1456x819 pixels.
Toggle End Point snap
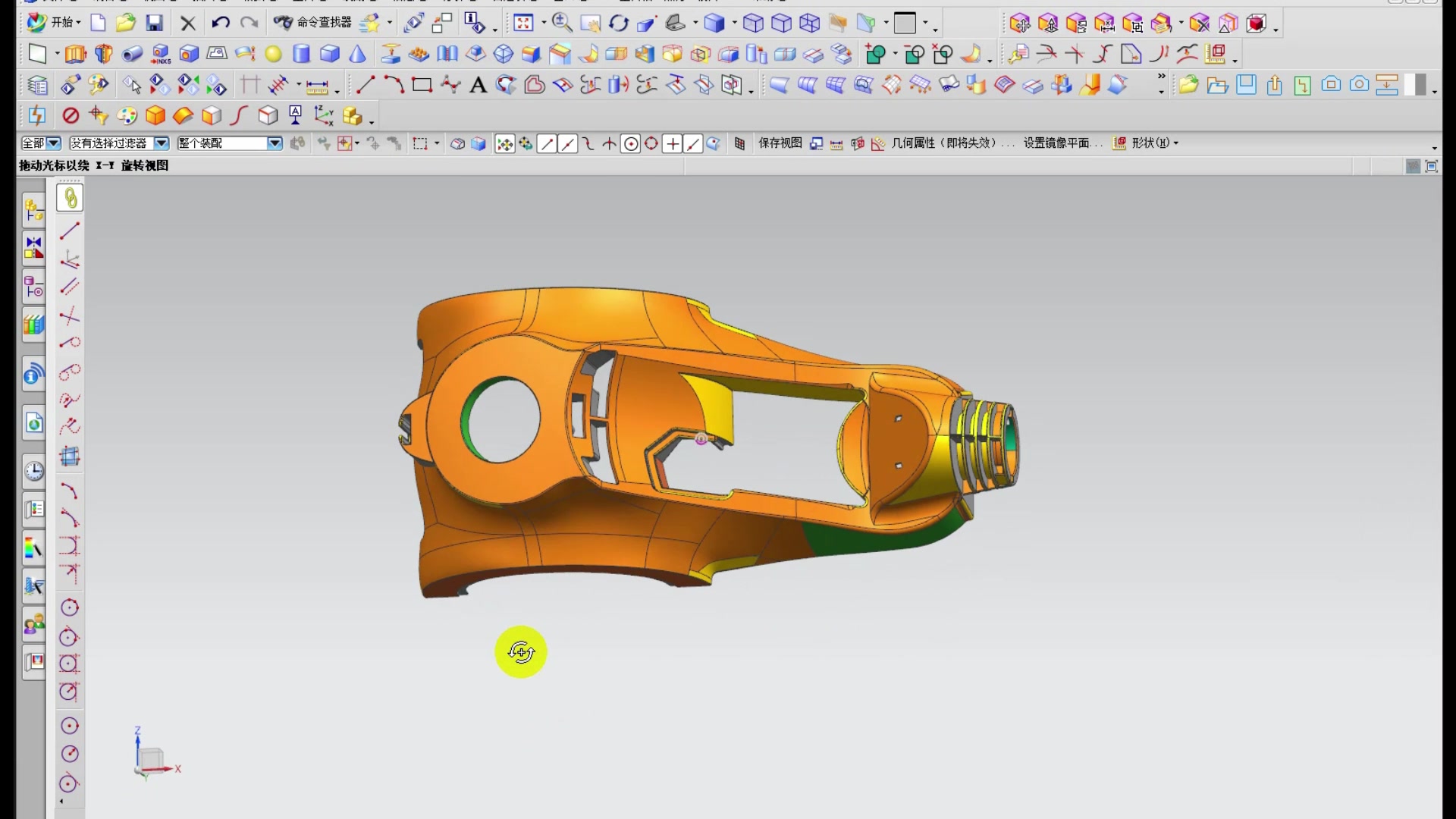click(547, 143)
